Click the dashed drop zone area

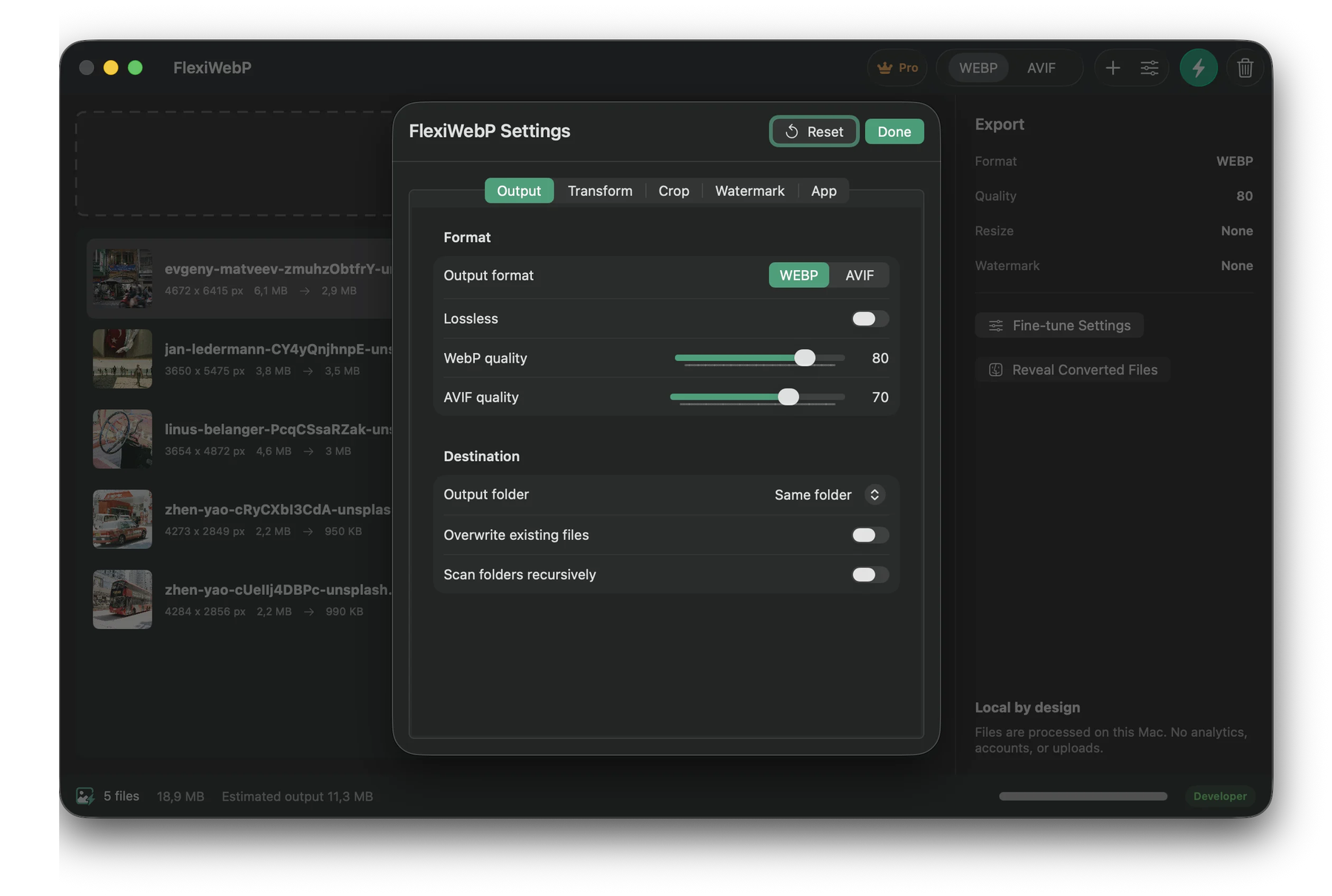point(234,164)
